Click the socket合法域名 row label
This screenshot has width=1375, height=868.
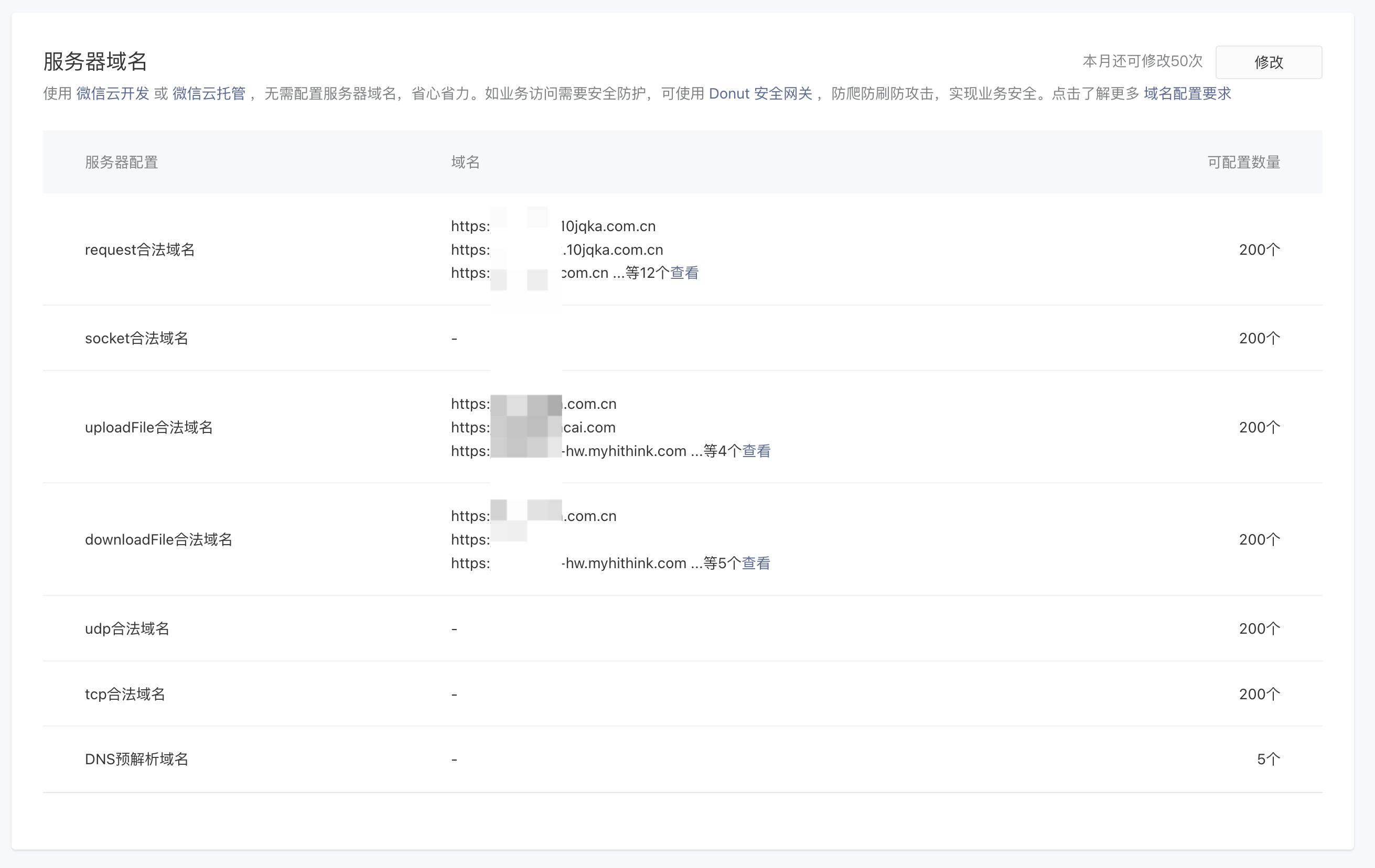136,339
